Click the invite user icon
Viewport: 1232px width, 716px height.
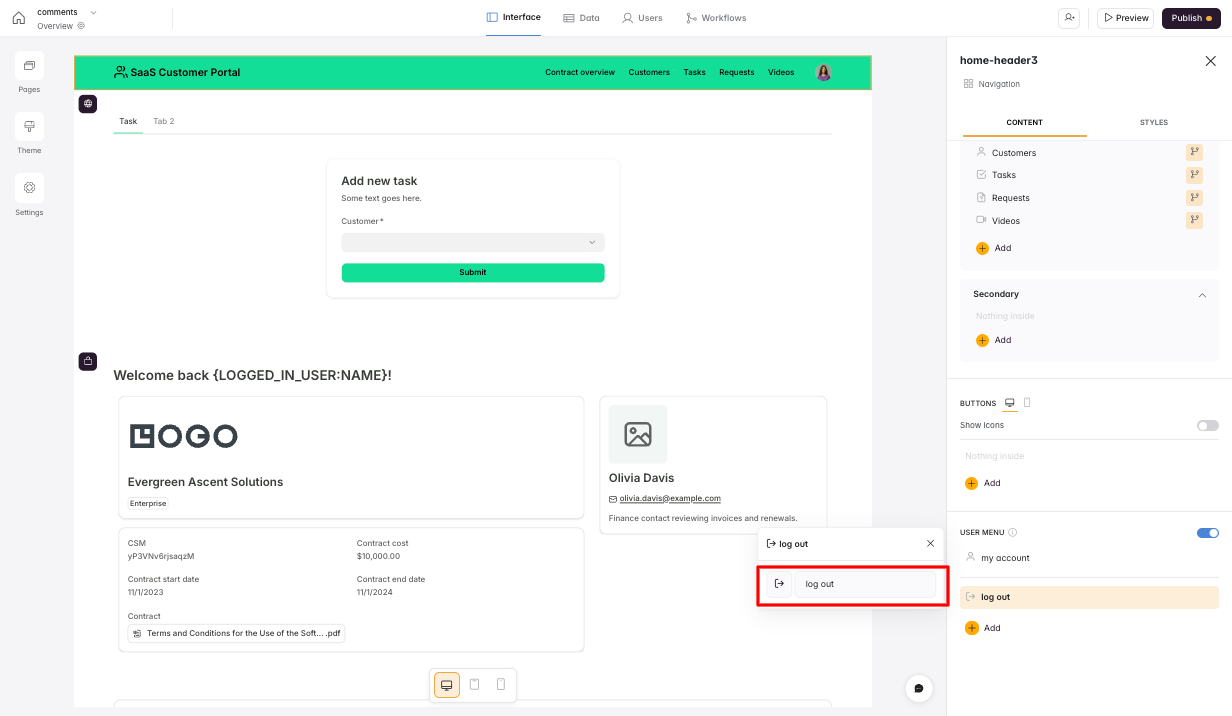coord(1071,18)
